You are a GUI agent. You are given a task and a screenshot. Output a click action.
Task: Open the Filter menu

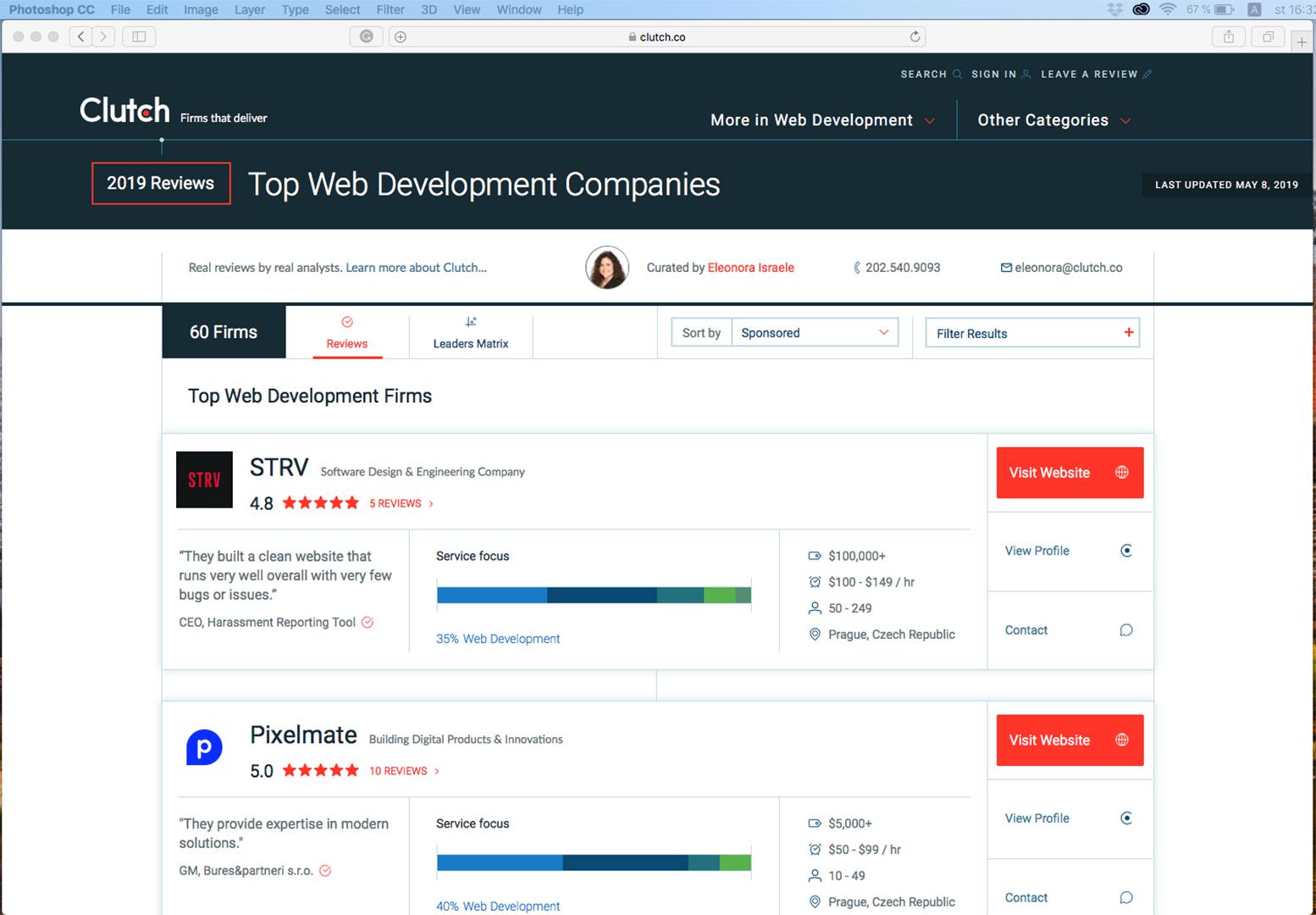(x=390, y=9)
